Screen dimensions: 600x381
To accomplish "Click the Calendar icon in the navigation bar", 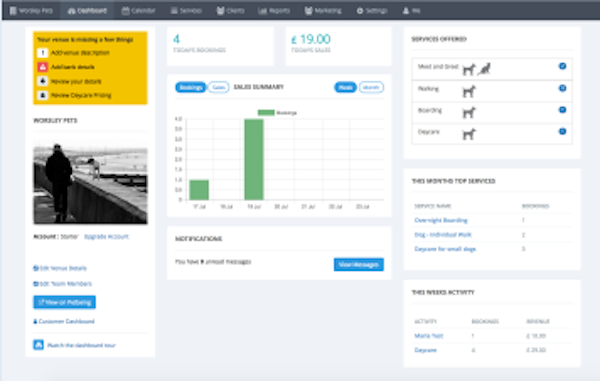I will 126,11.
